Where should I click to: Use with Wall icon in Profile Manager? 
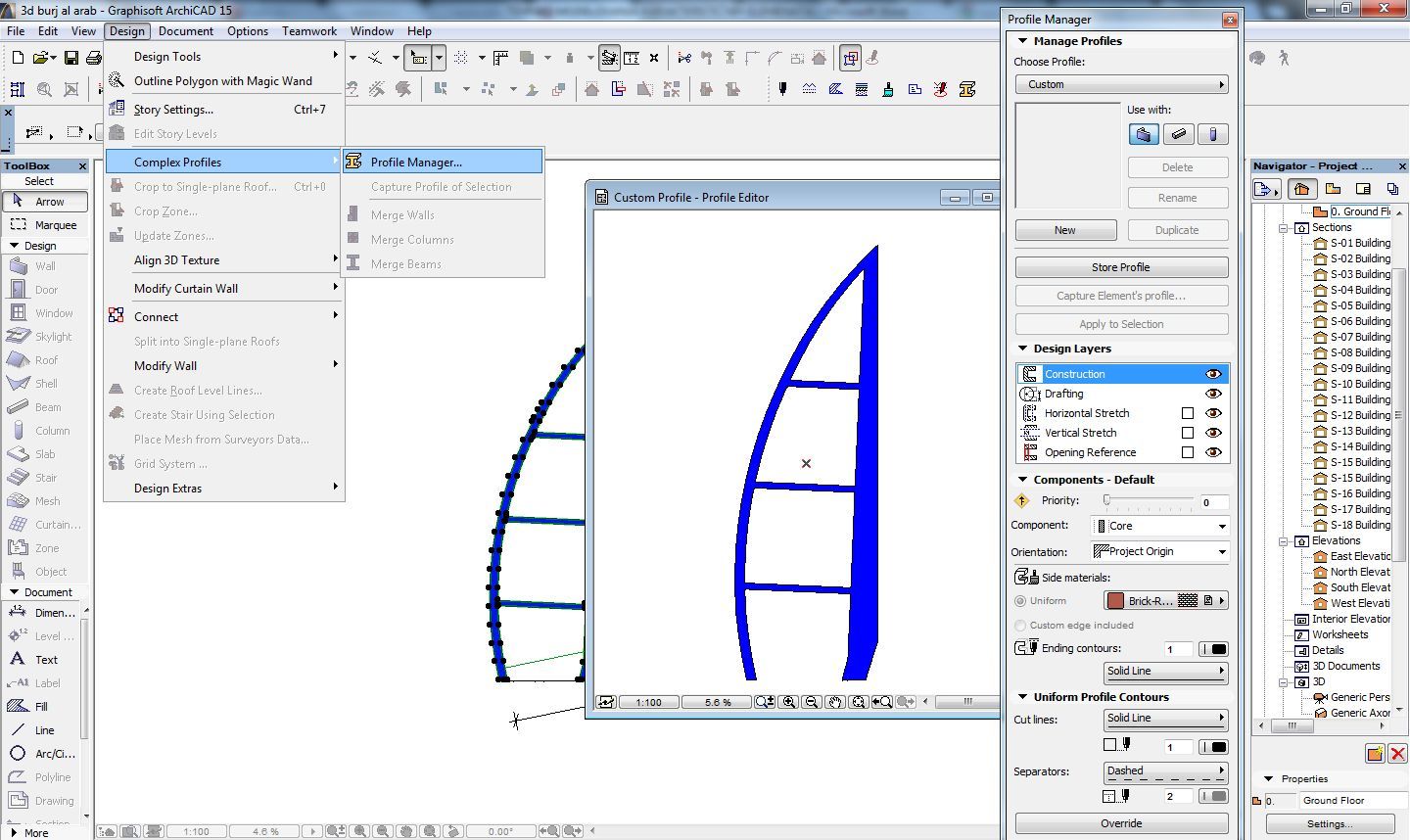[x=1144, y=134]
